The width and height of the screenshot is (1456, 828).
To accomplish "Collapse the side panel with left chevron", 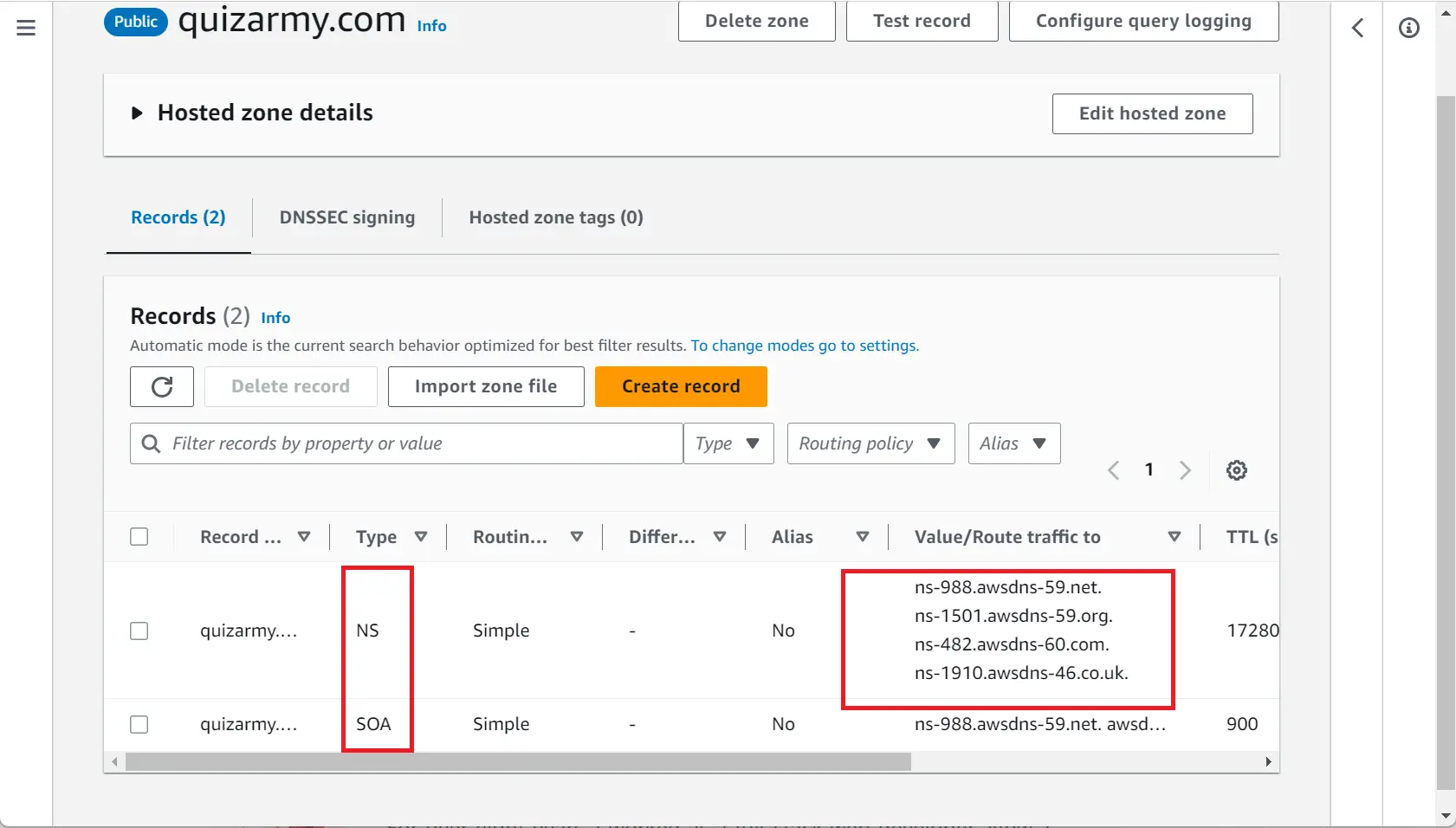I will click(1357, 28).
